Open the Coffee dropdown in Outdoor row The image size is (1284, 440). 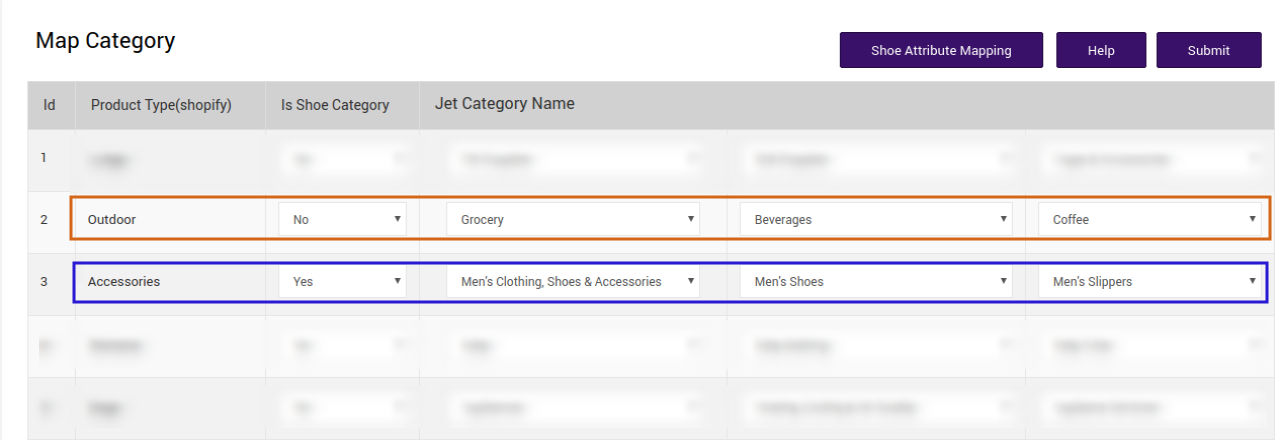pyautogui.click(x=1150, y=219)
